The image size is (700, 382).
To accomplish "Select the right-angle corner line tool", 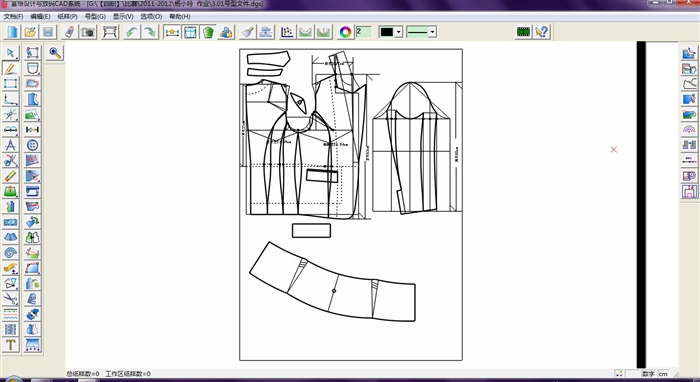I will (x=11, y=99).
